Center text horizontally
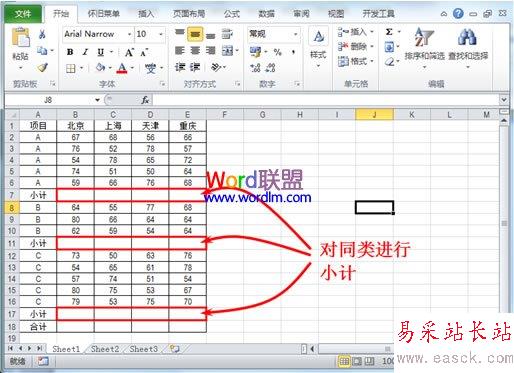The height and width of the screenshot is (373, 514). pos(195,51)
